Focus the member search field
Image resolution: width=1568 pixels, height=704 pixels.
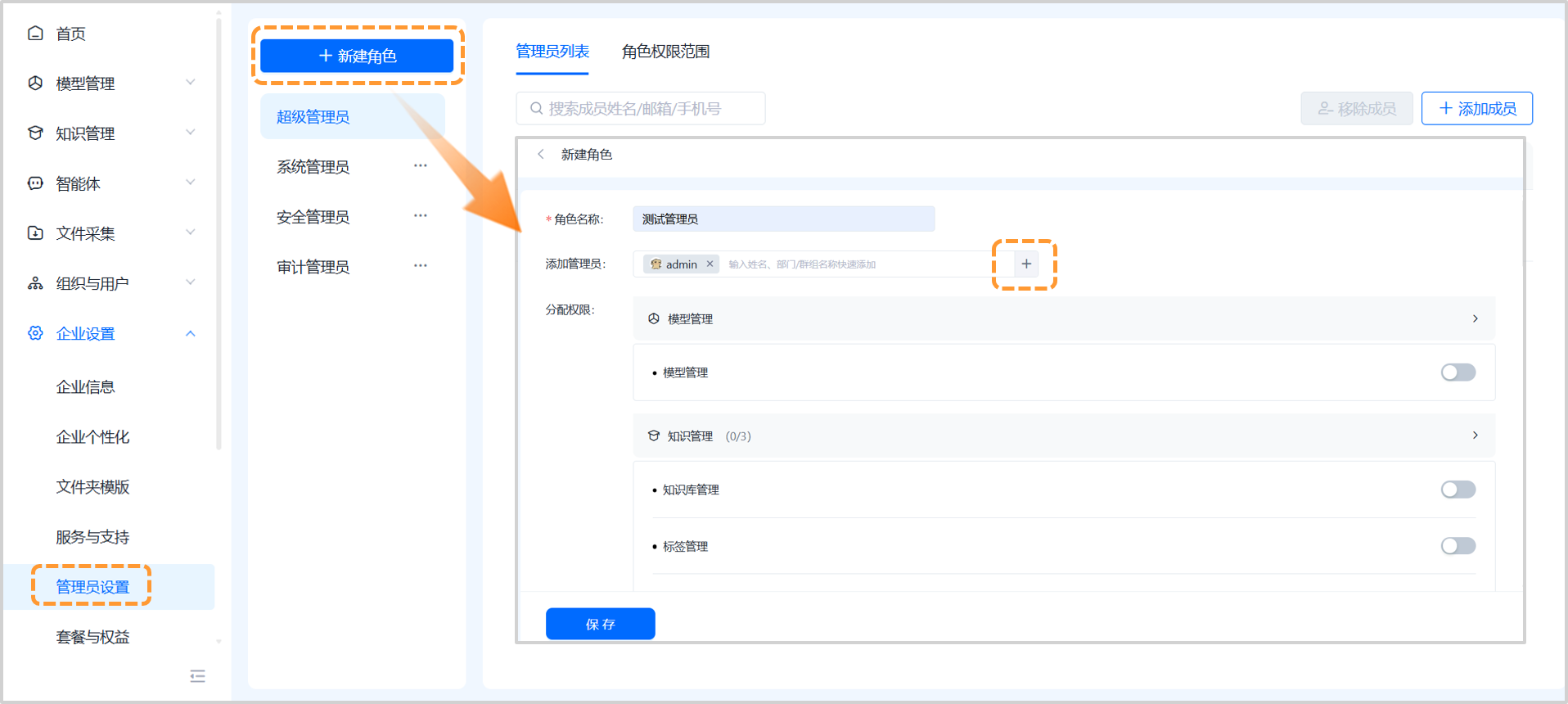(641, 108)
